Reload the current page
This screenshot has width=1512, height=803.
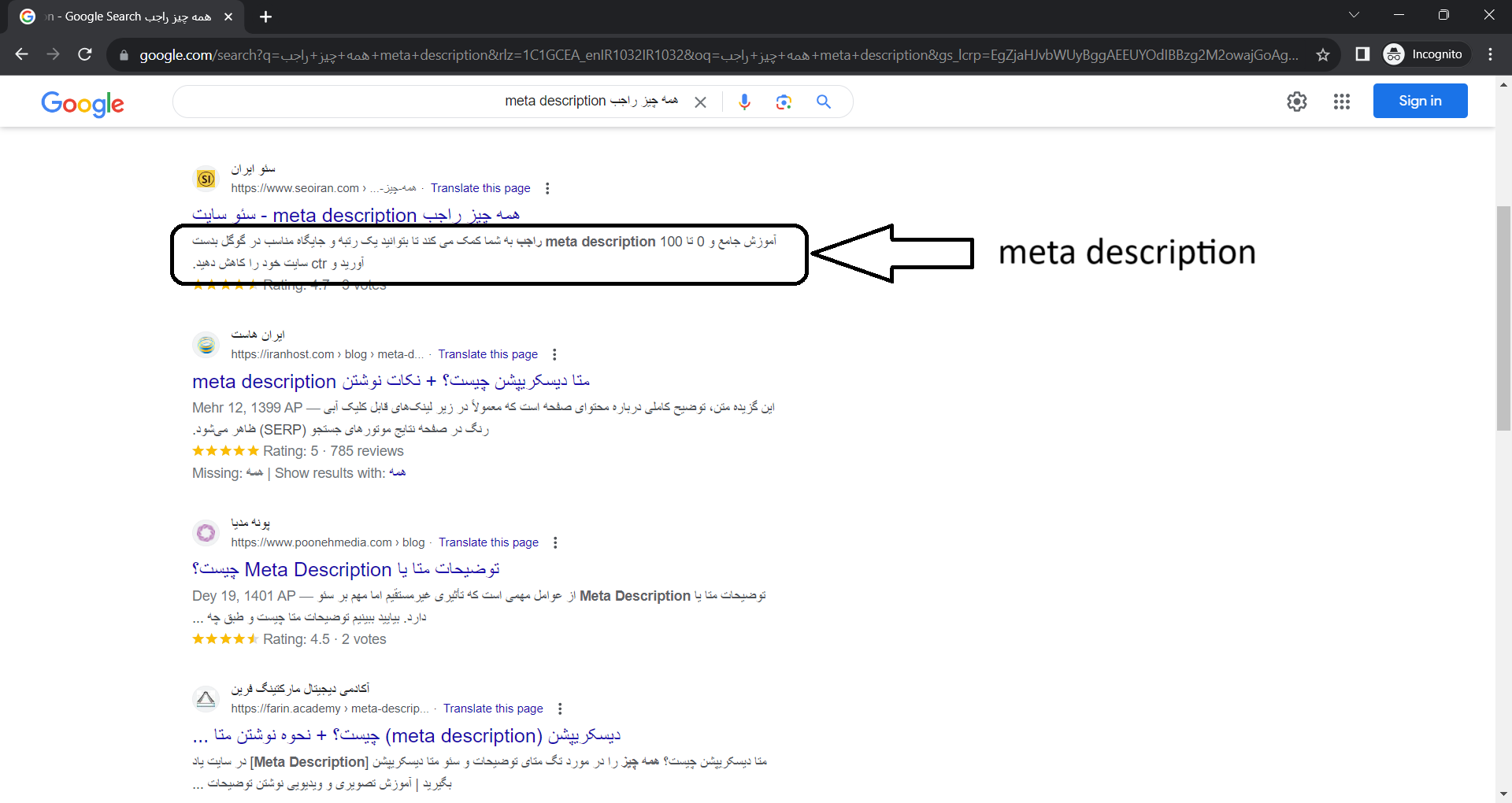[x=85, y=54]
